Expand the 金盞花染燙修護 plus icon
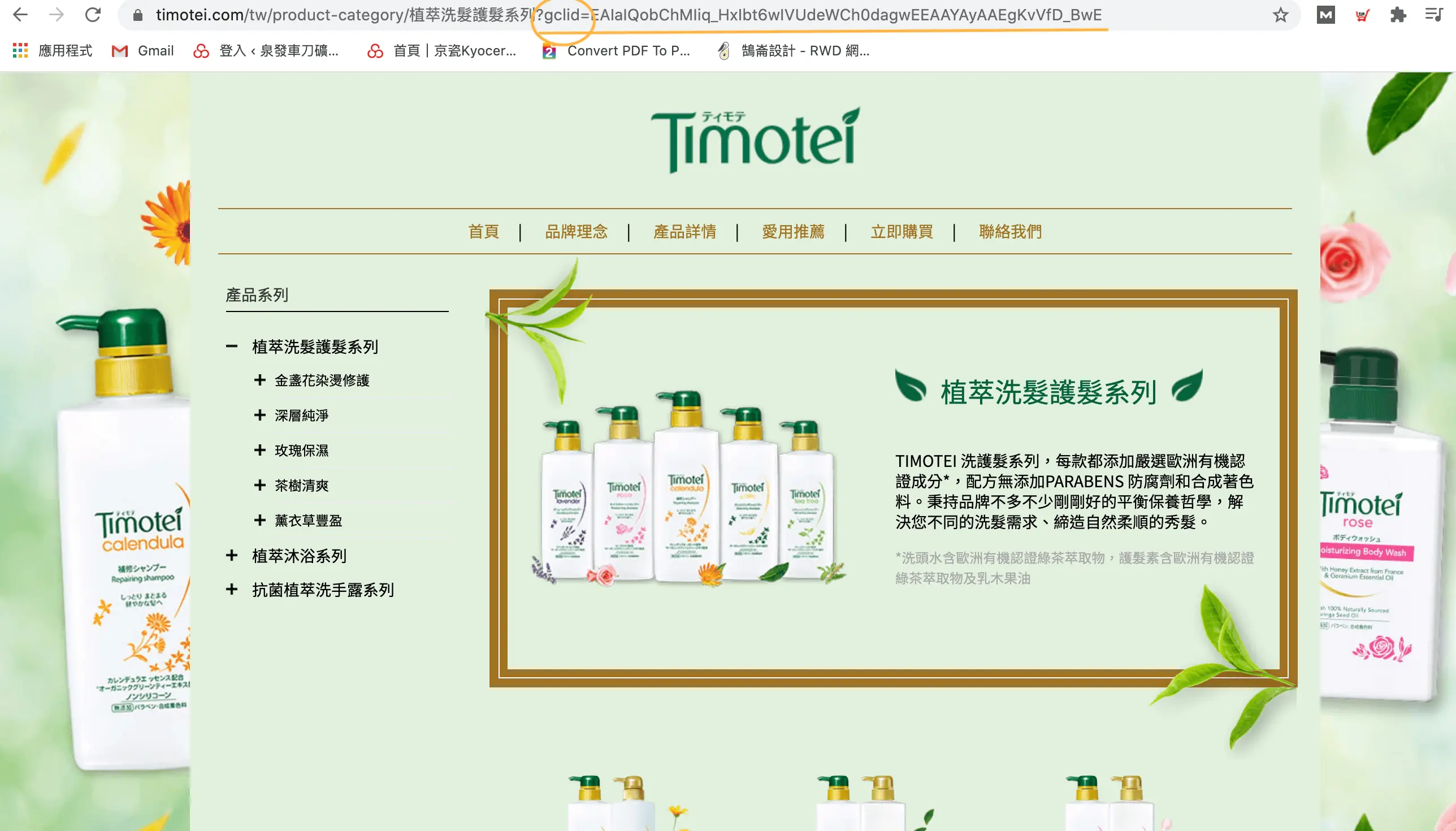This screenshot has height=831, width=1456. point(260,380)
